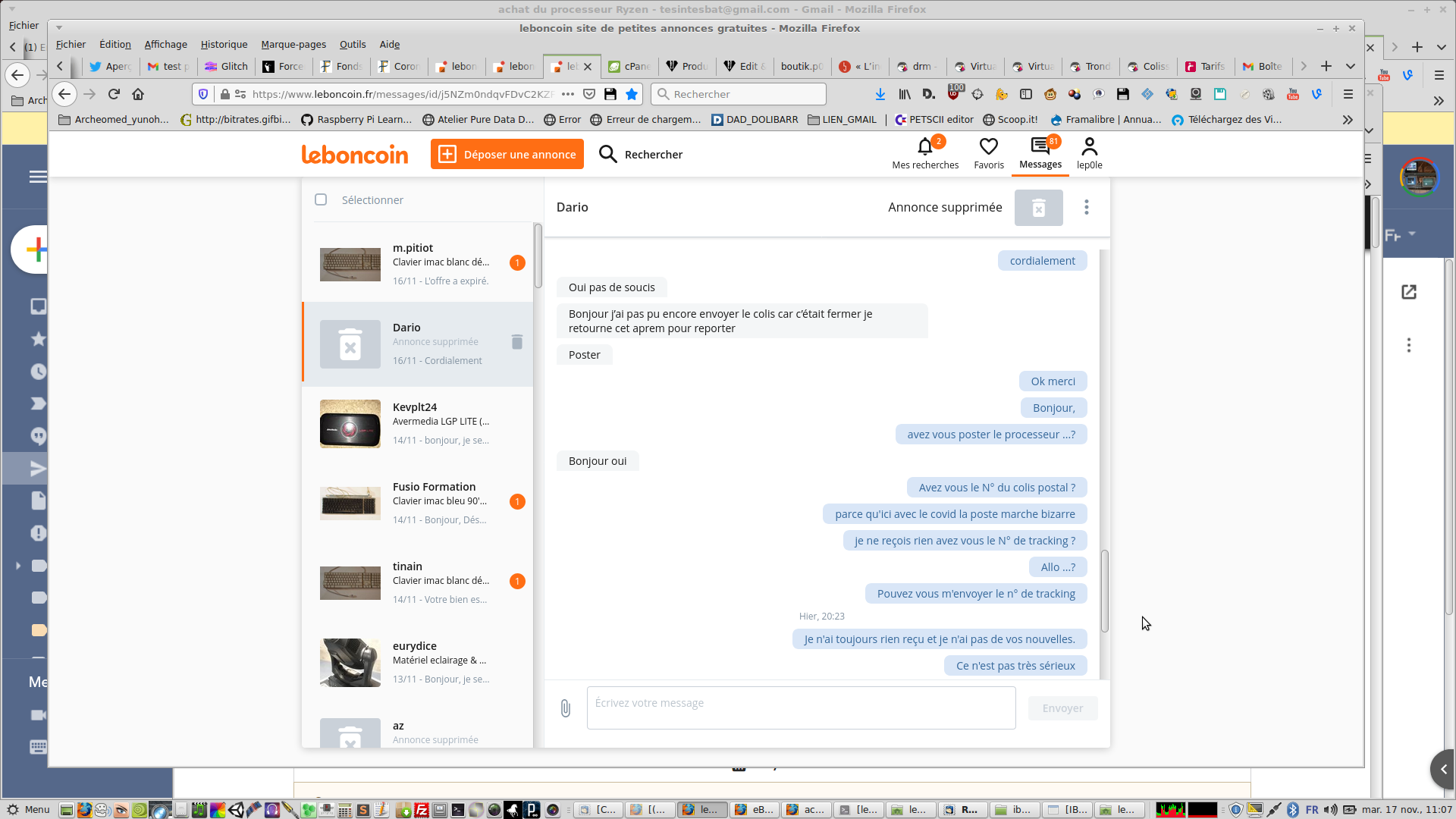Viewport: 1456px width, 819px height.
Task: Click the Écrivez votre message field
Action: (x=800, y=708)
